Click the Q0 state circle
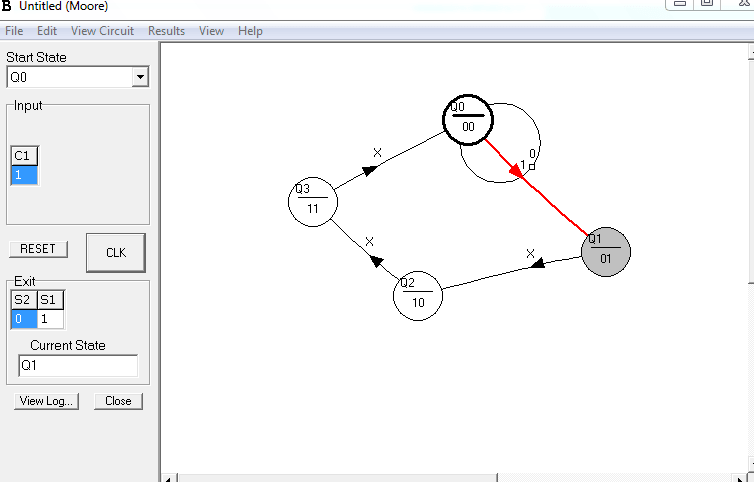Image resolution: width=754 pixels, height=482 pixels. click(x=467, y=118)
